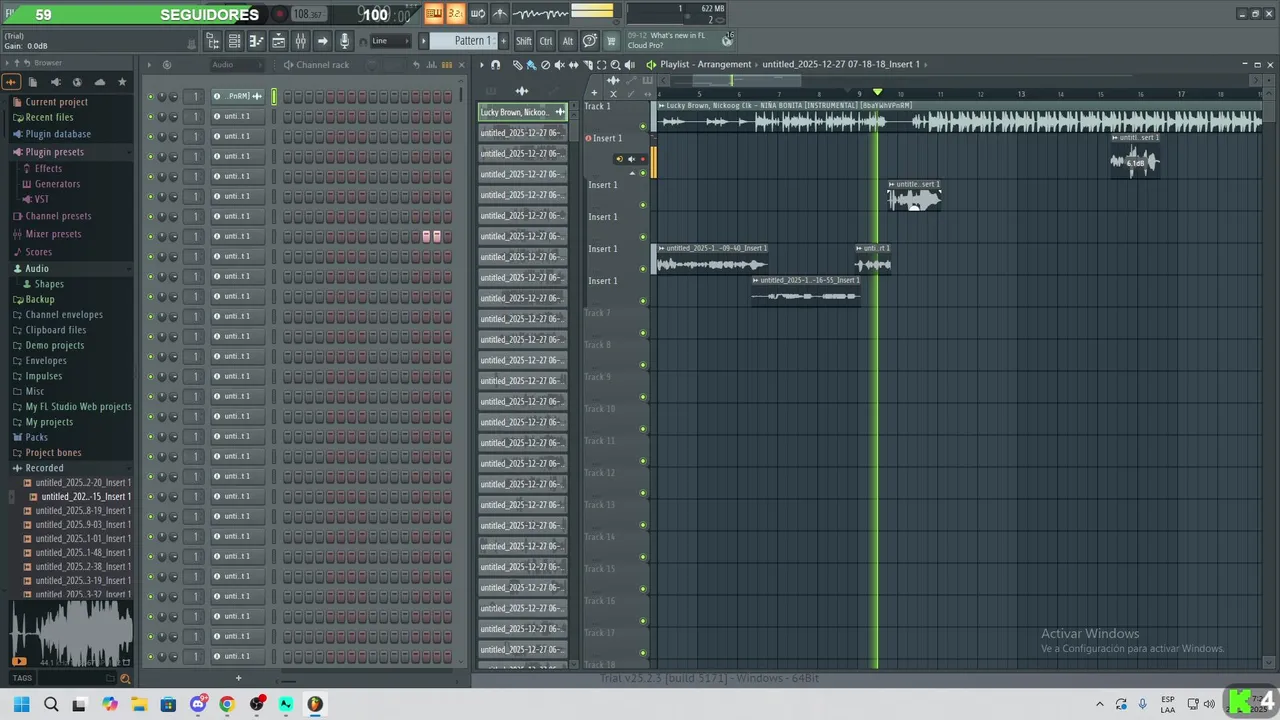
Task: Collapse the Recorded folder
Action: [44, 468]
